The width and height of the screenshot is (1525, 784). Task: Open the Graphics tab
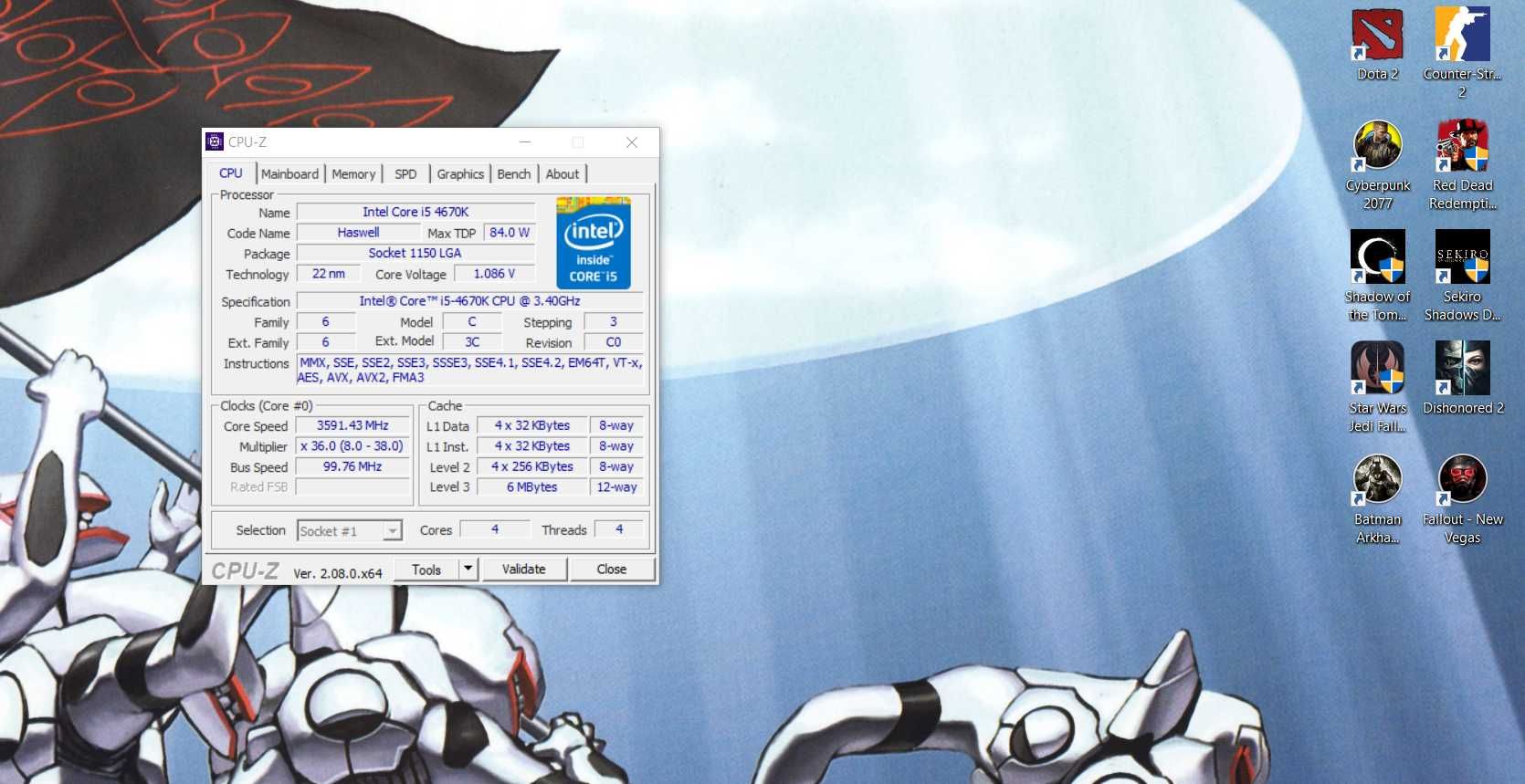coord(460,174)
